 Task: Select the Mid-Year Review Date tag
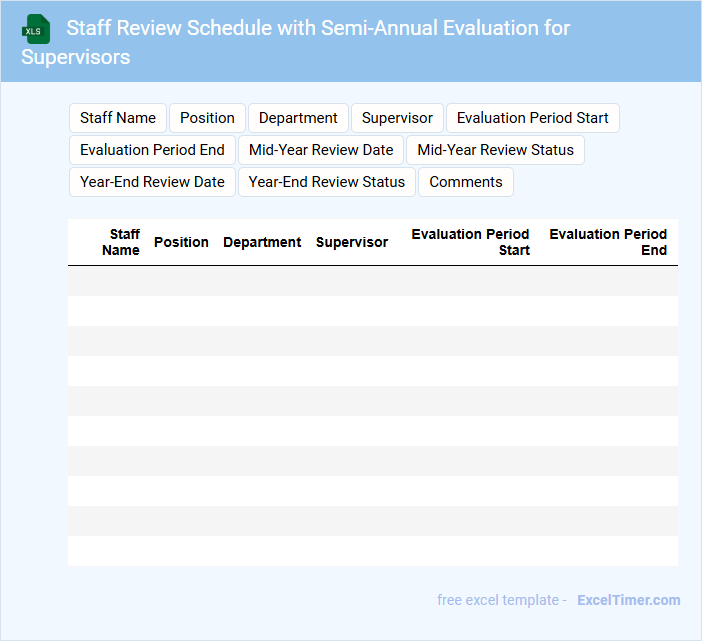[321, 150]
